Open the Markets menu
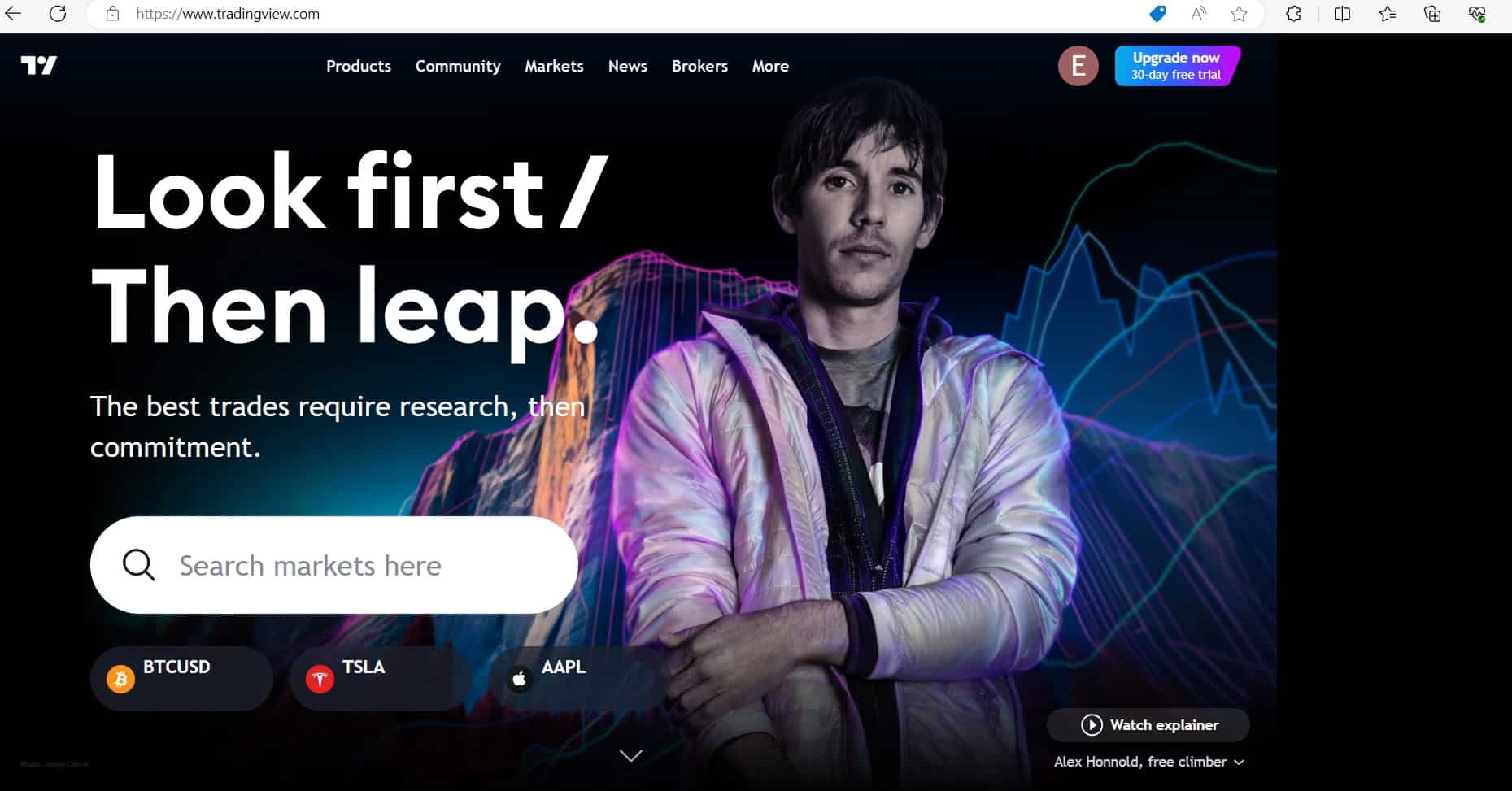Image resolution: width=1512 pixels, height=791 pixels. (554, 66)
